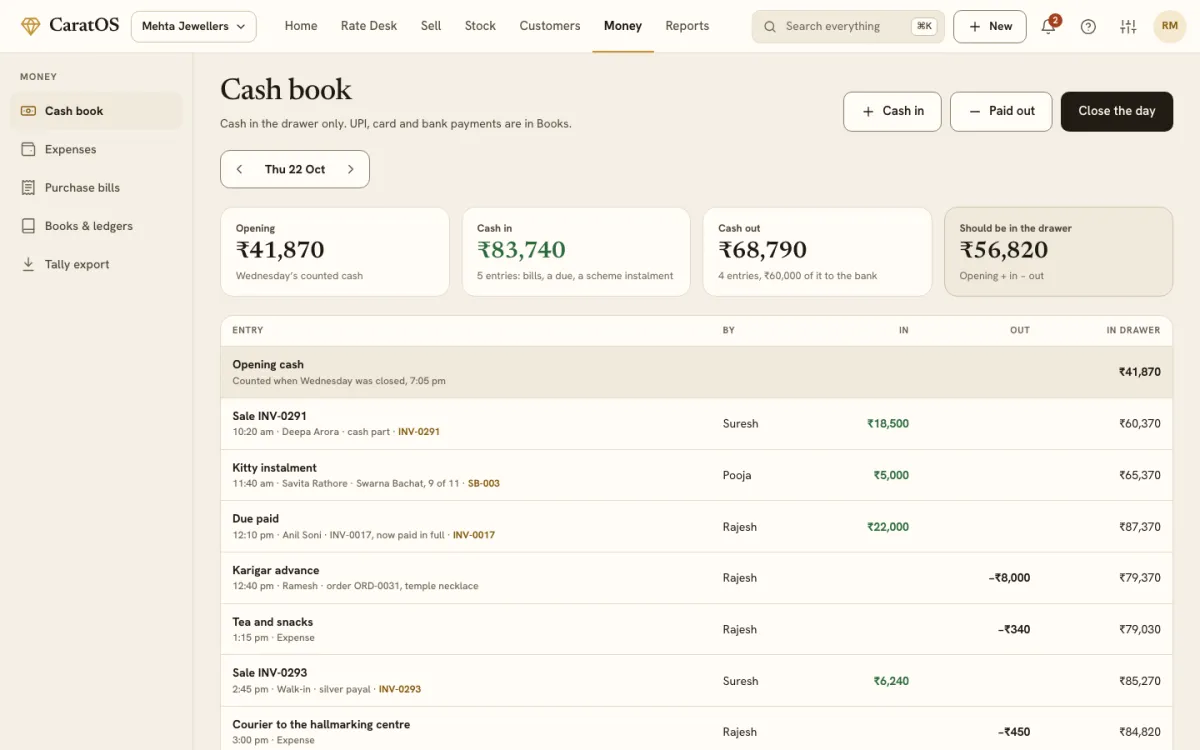Click the search magnifier icon
Screen dimensions: 1200x750
(x=770, y=27)
